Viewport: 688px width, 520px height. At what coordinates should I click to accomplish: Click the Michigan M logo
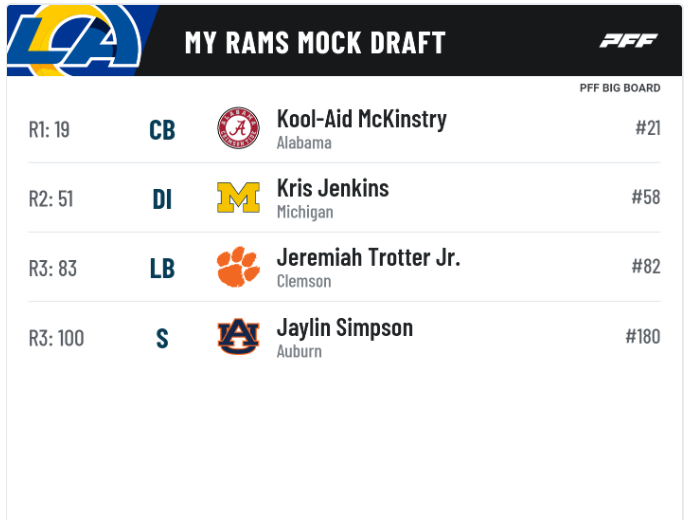point(238,198)
